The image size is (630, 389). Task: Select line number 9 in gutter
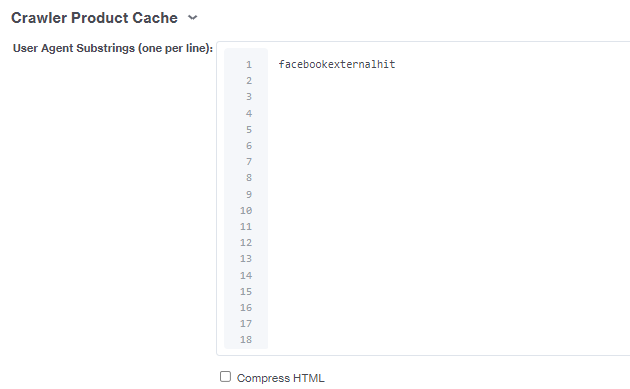(x=249, y=194)
